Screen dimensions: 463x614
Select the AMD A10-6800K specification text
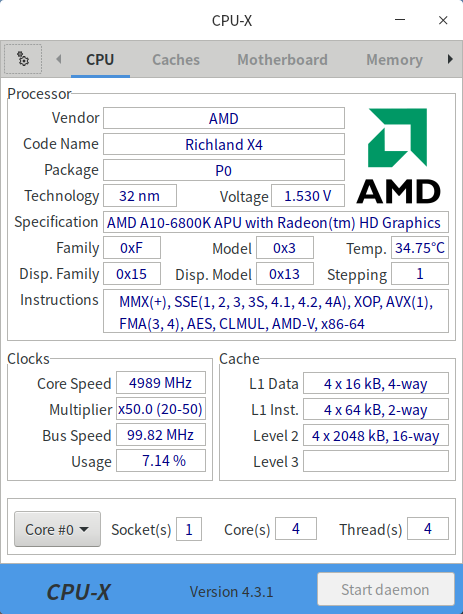[x=276, y=222]
